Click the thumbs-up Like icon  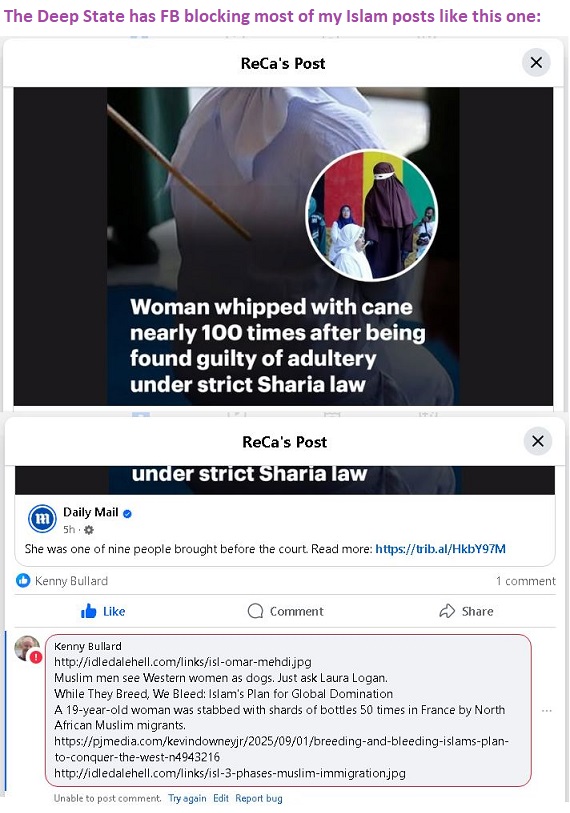[x=89, y=611]
